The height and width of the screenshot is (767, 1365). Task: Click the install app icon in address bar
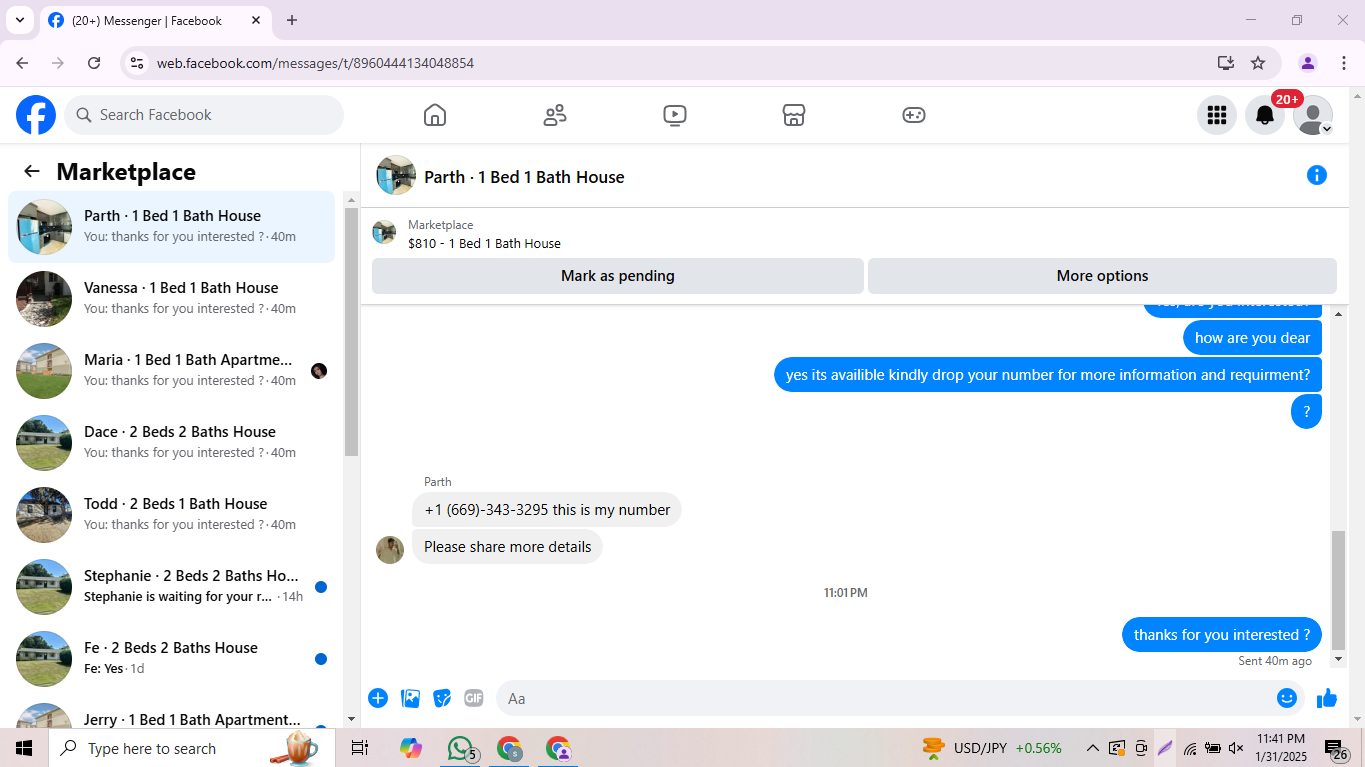[1226, 63]
